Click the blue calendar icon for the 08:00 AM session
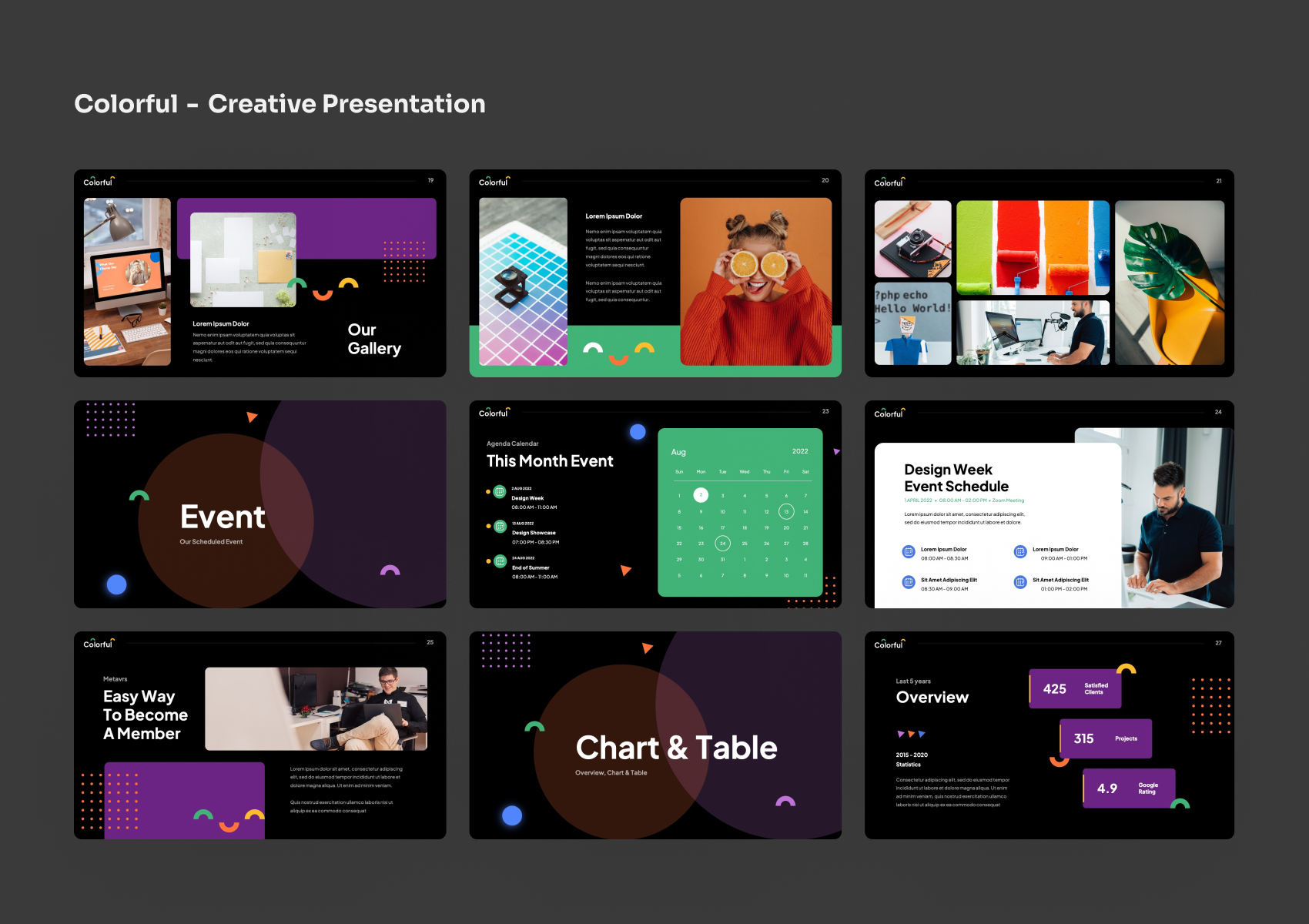1309x924 pixels. (909, 551)
